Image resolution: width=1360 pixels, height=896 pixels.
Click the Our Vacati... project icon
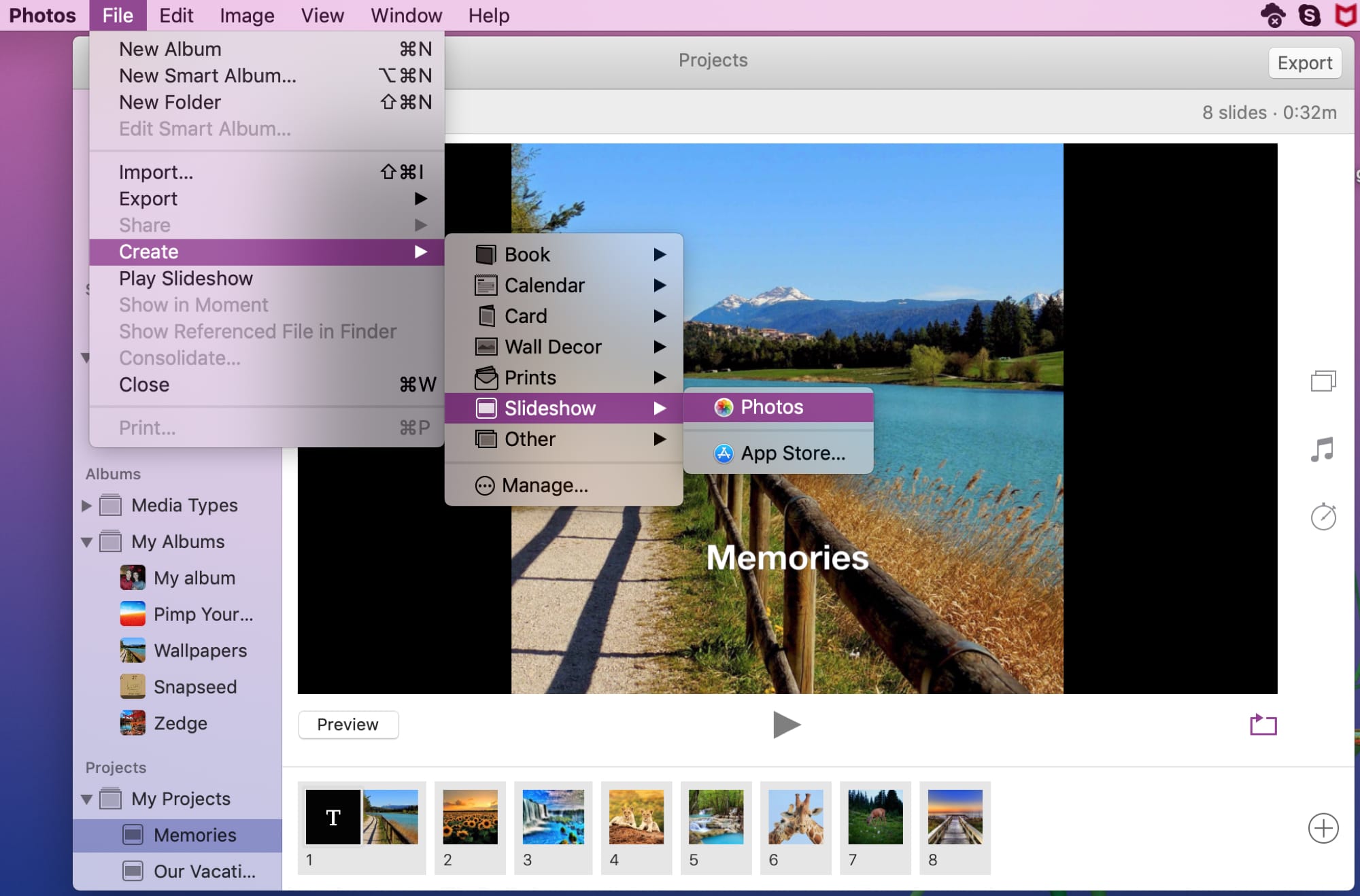[x=133, y=871]
